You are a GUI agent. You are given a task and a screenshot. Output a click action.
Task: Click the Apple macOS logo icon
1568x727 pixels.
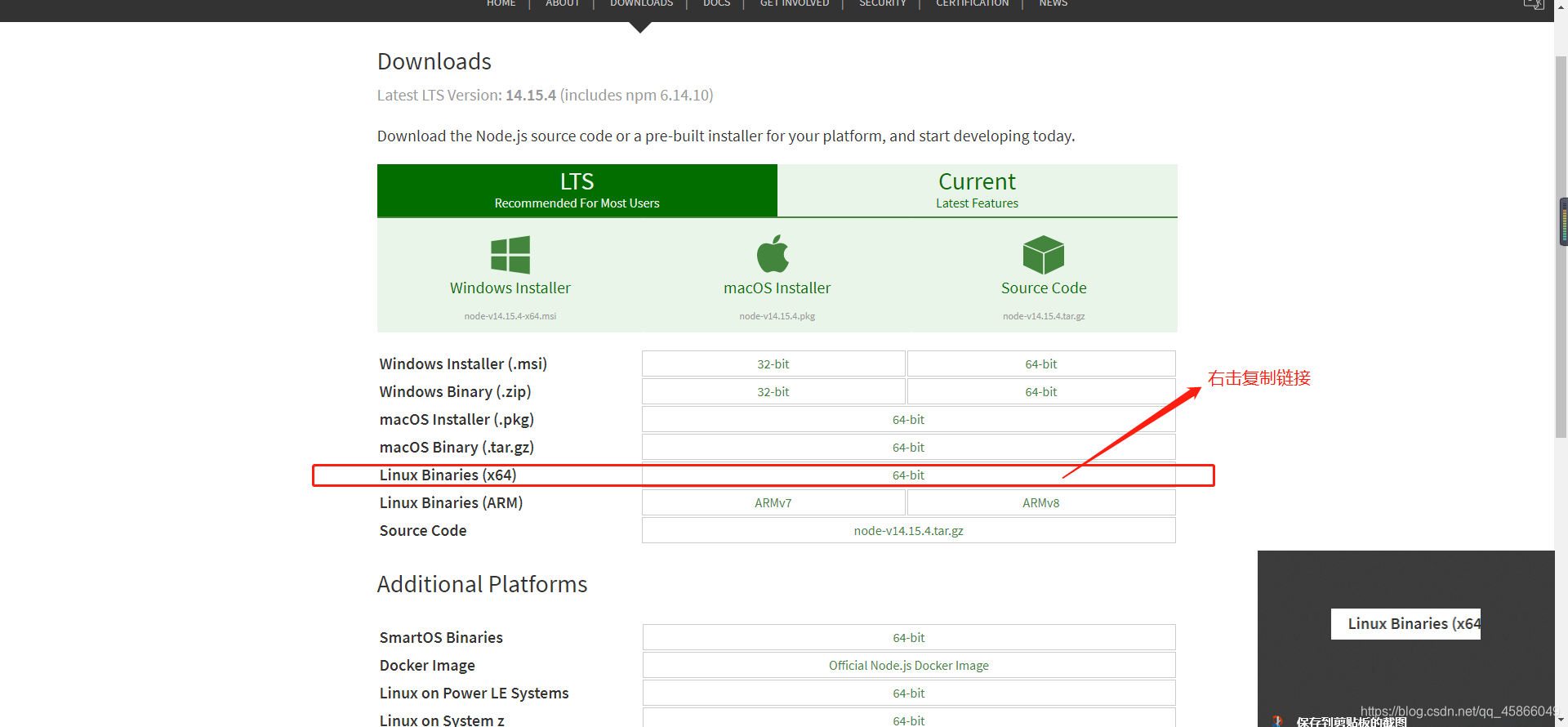[x=773, y=254]
